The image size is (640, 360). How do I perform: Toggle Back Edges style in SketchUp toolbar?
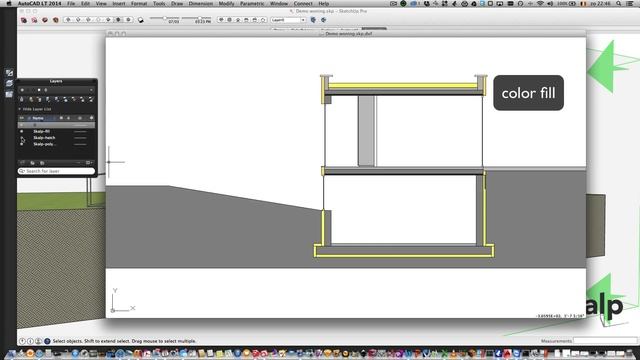pos(78,20)
